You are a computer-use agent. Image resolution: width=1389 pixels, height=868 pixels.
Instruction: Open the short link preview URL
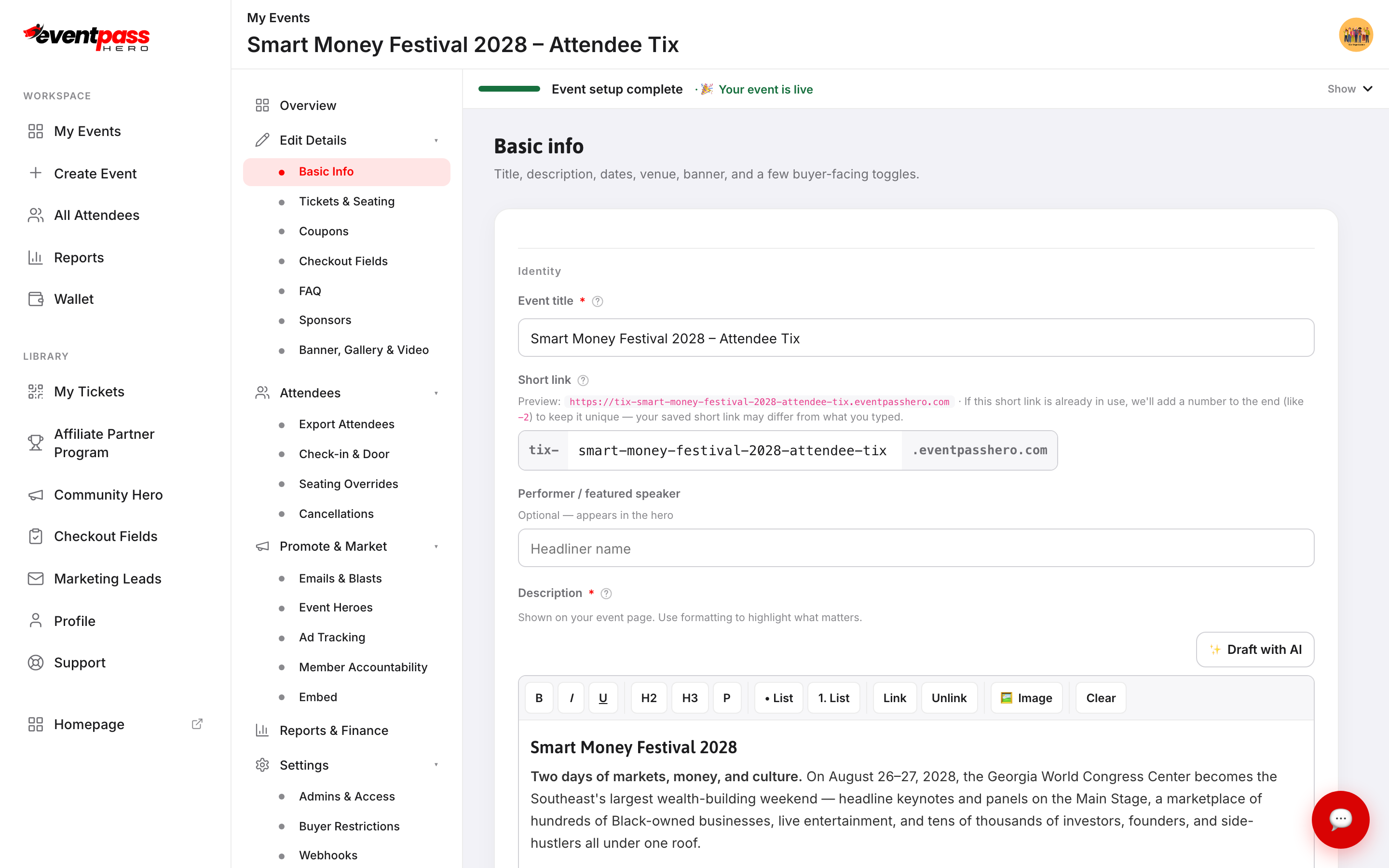coord(759,402)
